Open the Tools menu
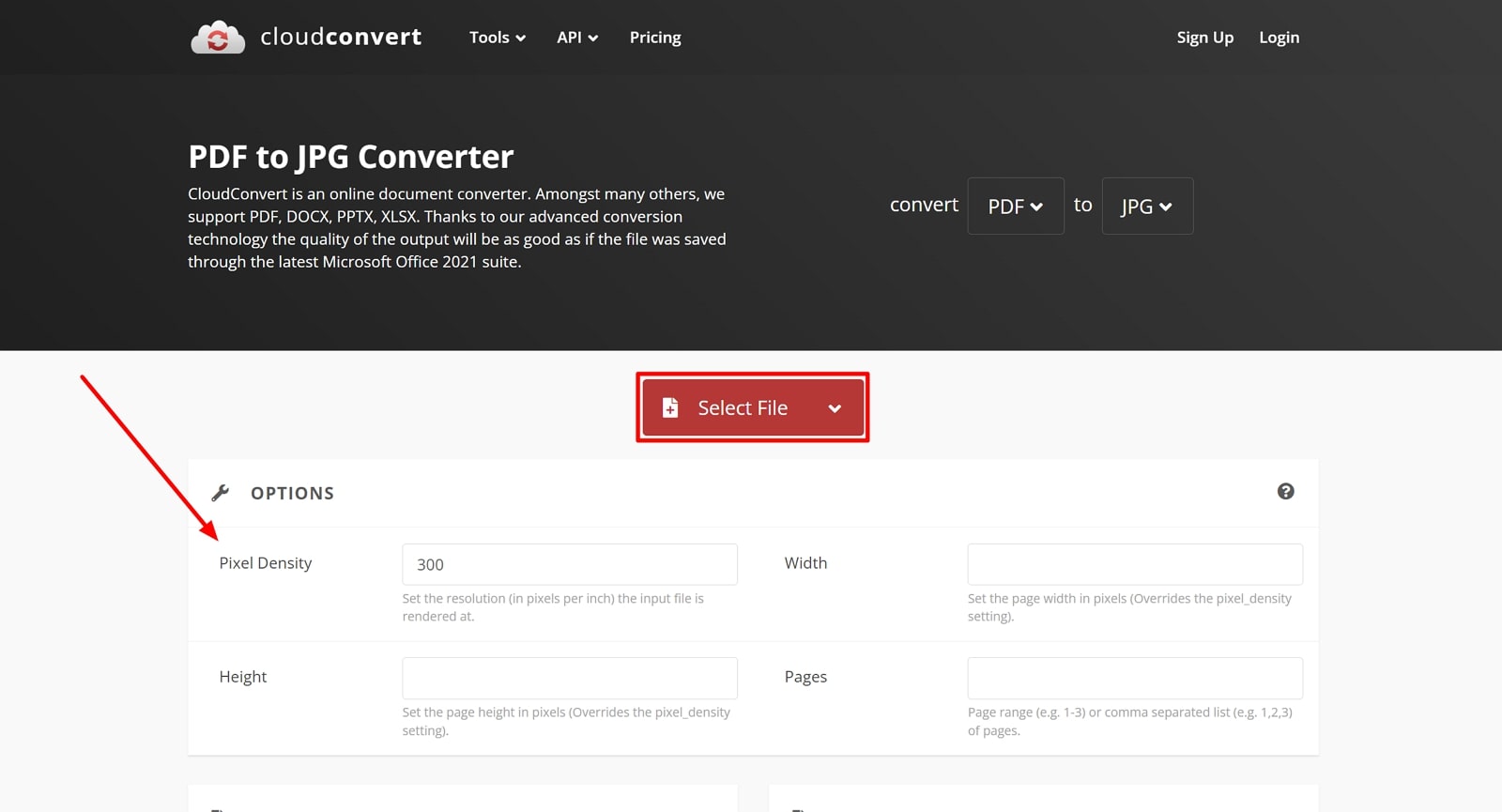The height and width of the screenshot is (812, 1502). click(498, 38)
